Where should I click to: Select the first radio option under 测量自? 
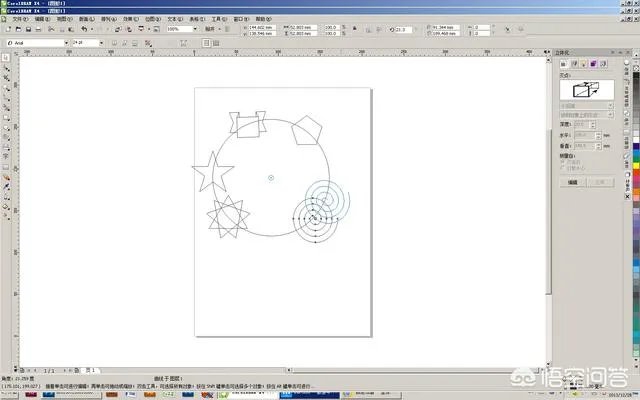569,162
